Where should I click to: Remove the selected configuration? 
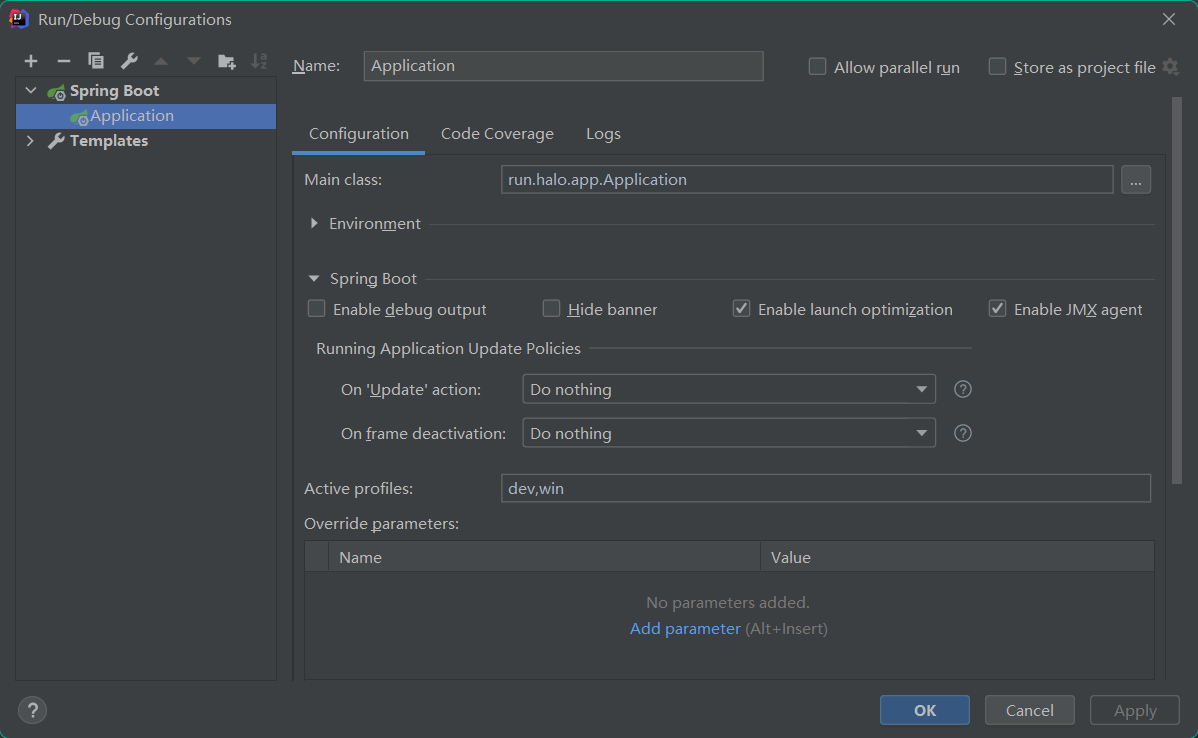tap(63, 60)
